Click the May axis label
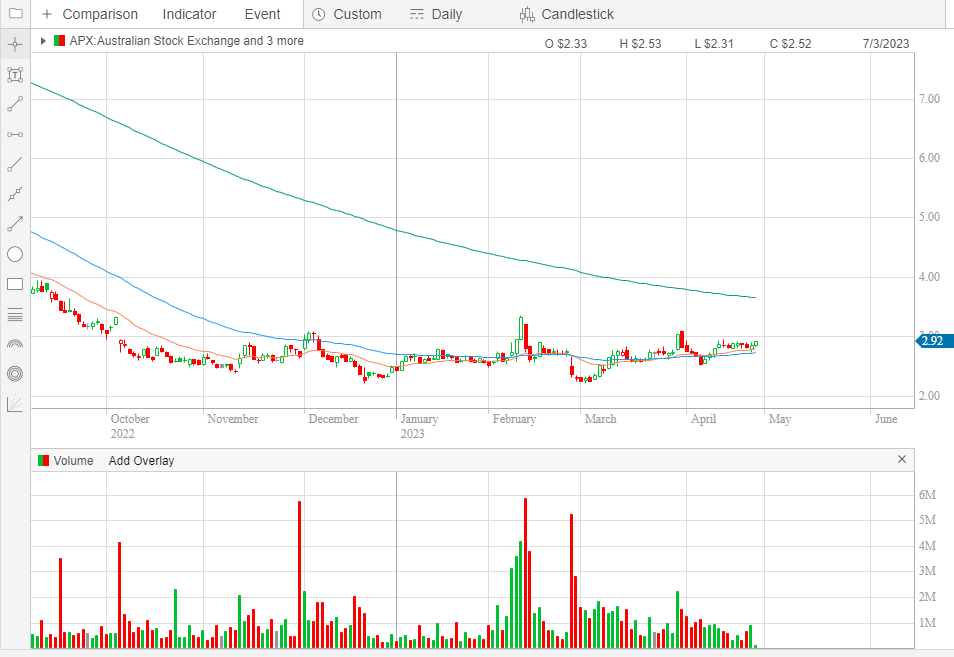This screenshot has width=954, height=657. click(779, 419)
